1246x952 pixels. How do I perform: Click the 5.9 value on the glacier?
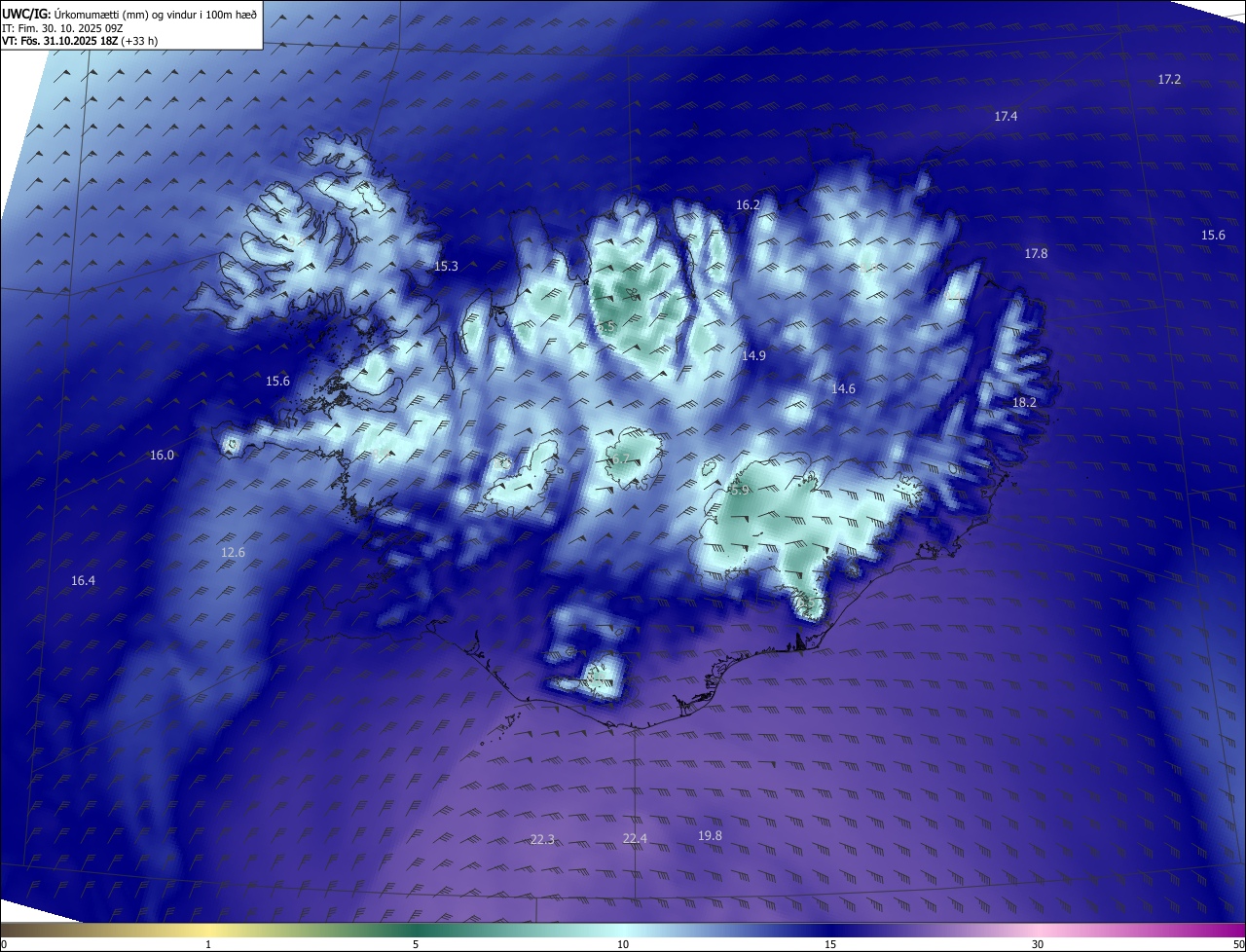pos(740,491)
